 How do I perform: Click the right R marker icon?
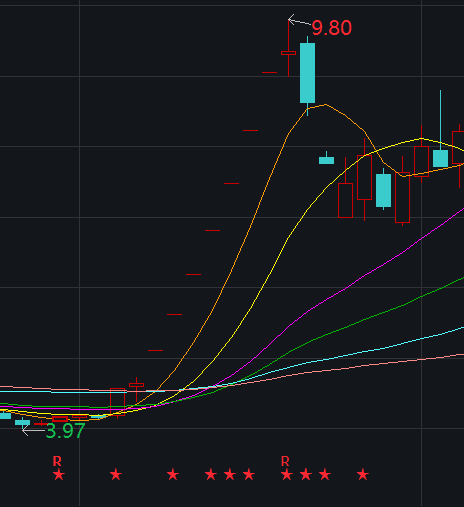click(285, 461)
